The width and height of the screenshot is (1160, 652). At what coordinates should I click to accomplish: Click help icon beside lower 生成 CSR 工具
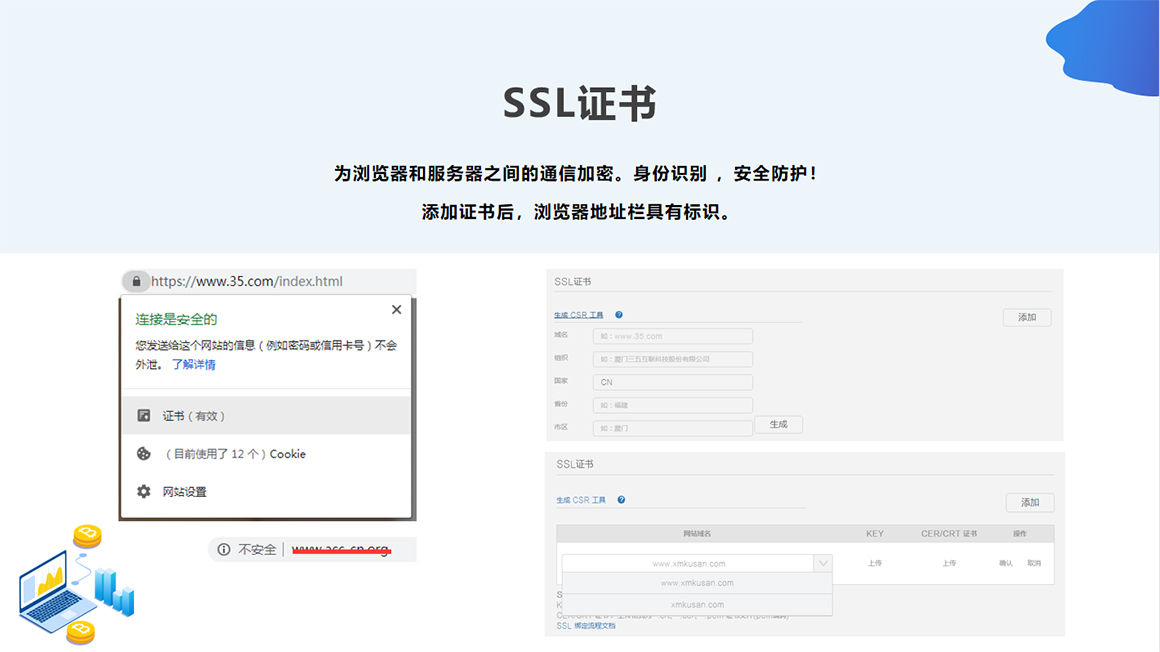pyautogui.click(x=621, y=500)
